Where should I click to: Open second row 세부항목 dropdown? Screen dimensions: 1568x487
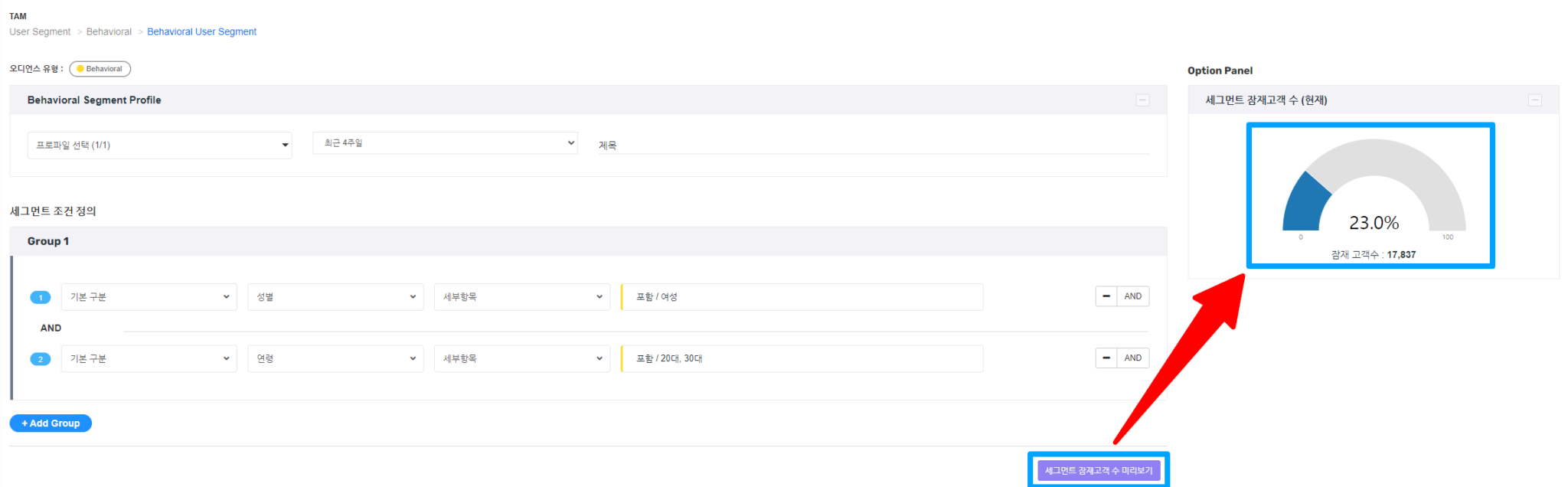click(522, 358)
